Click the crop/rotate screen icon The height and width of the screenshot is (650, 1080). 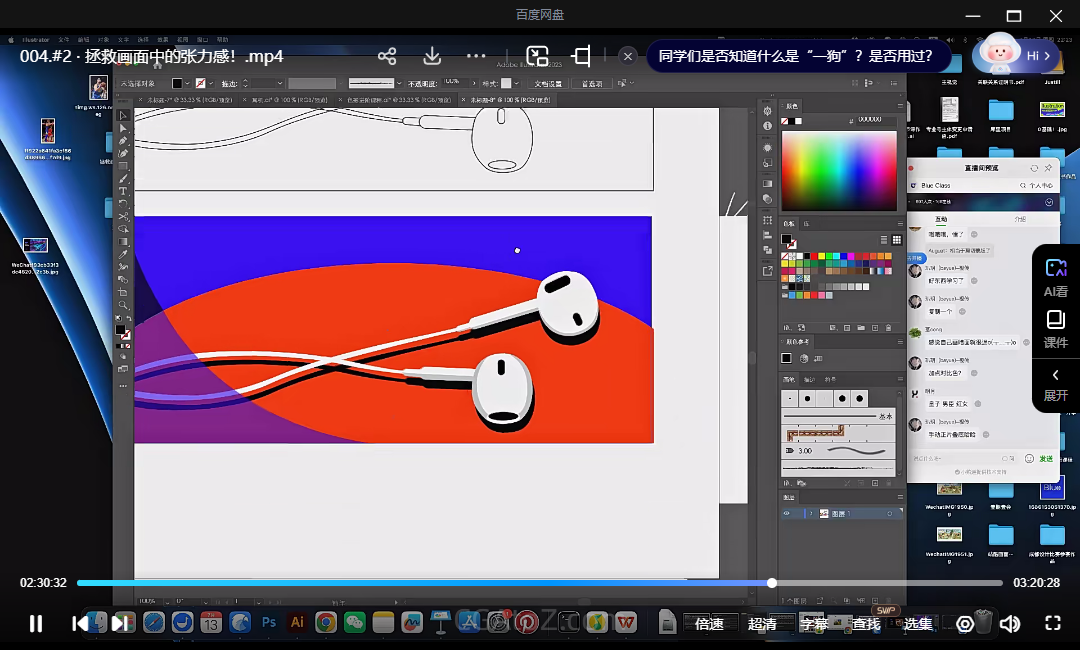pos(582,56)
